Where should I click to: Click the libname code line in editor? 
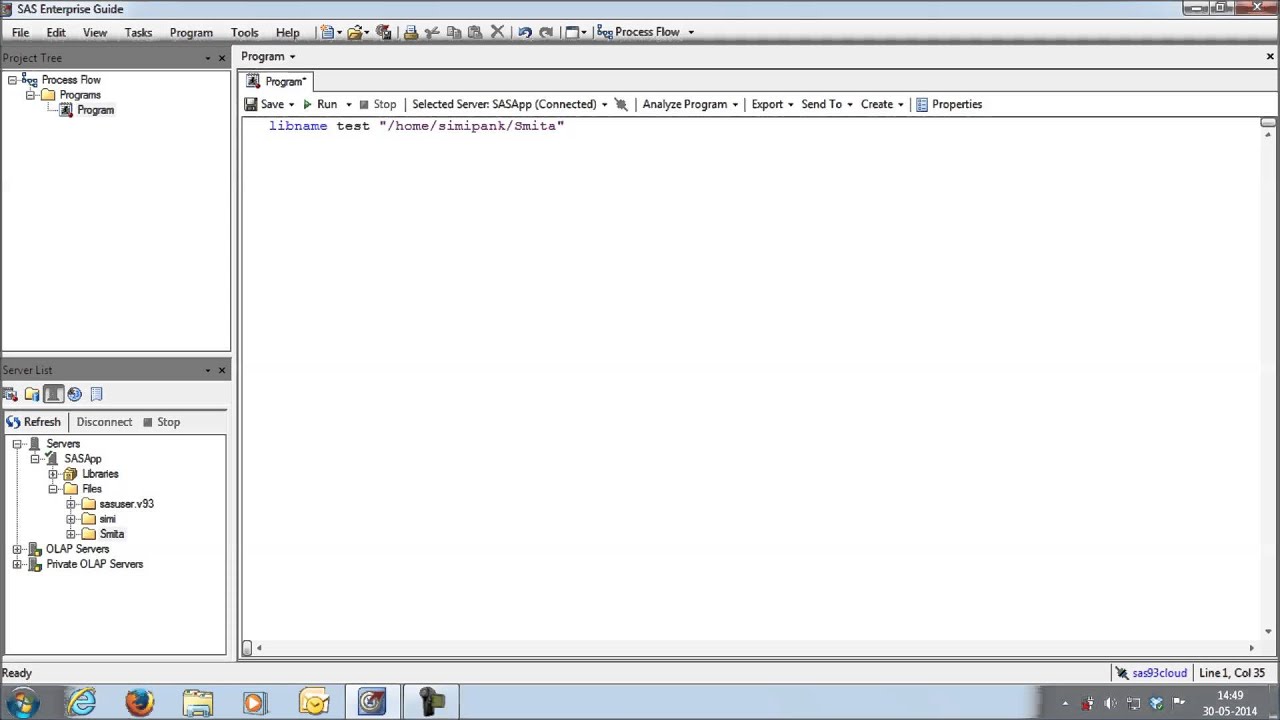tap(416, 126)
